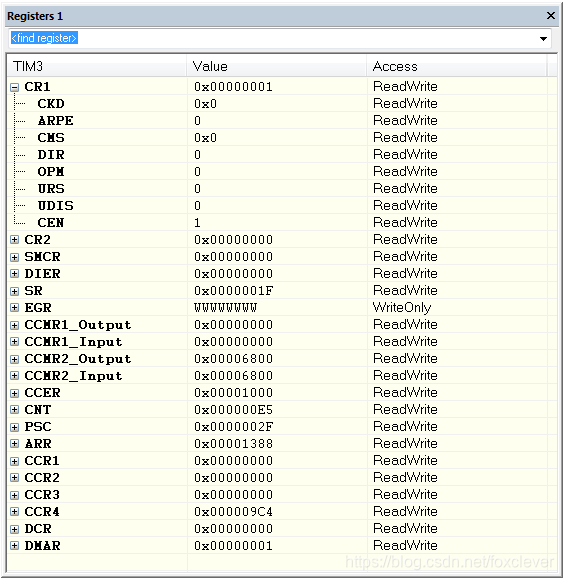
Task: Click CEN value 1
Action: click(x=197, y=223)
